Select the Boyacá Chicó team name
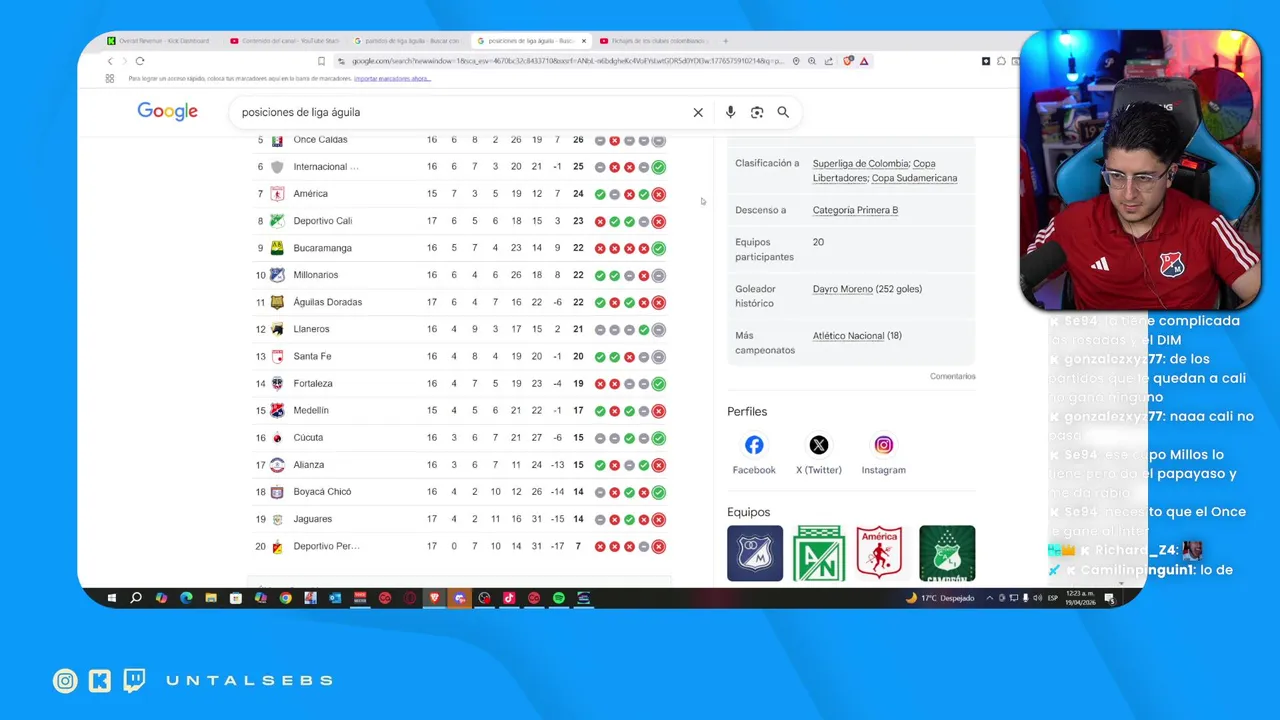Screen dimensions: 1280x720 [322, 492]
